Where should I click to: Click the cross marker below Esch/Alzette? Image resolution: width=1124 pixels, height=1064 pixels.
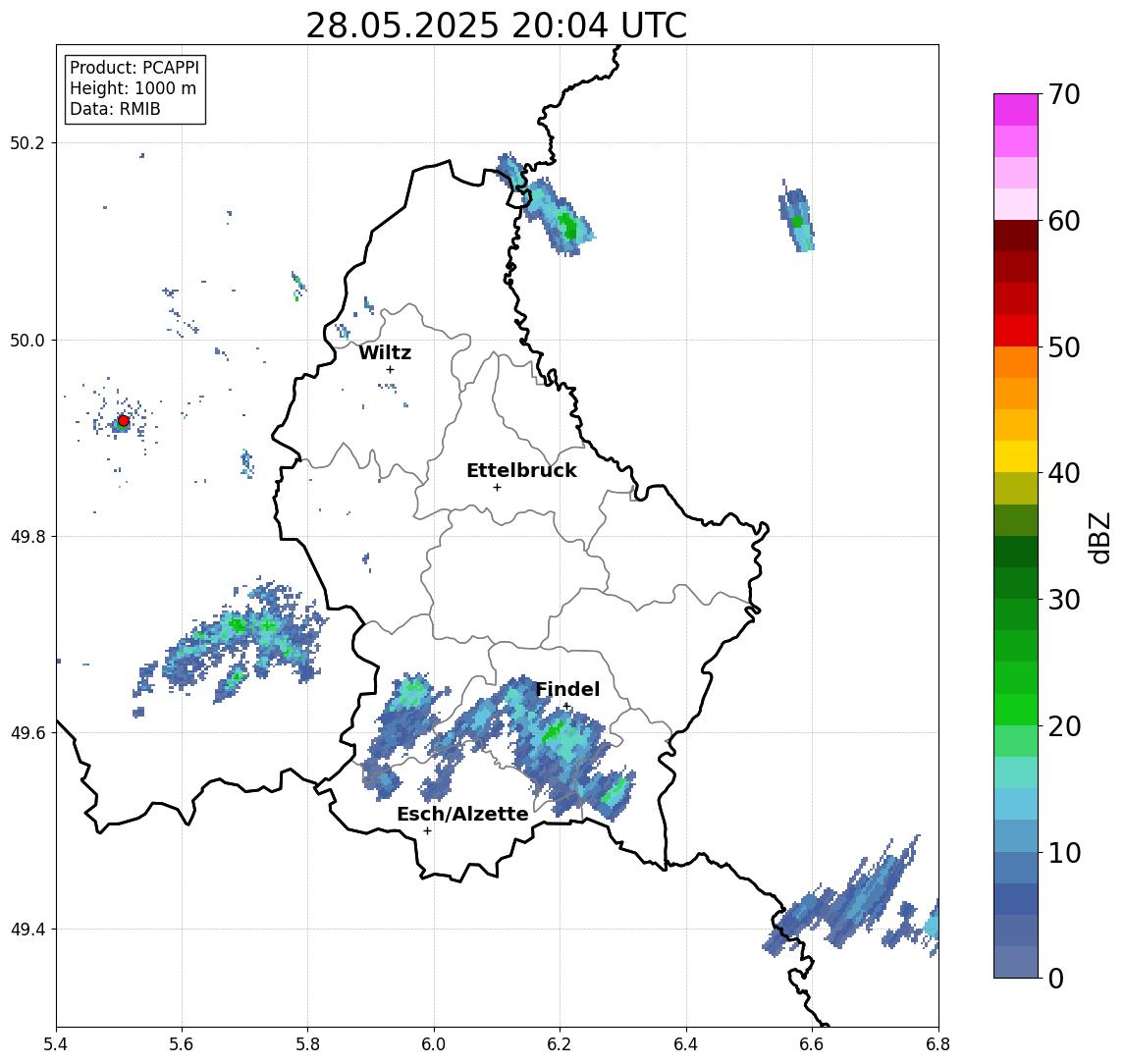point(427,831)
